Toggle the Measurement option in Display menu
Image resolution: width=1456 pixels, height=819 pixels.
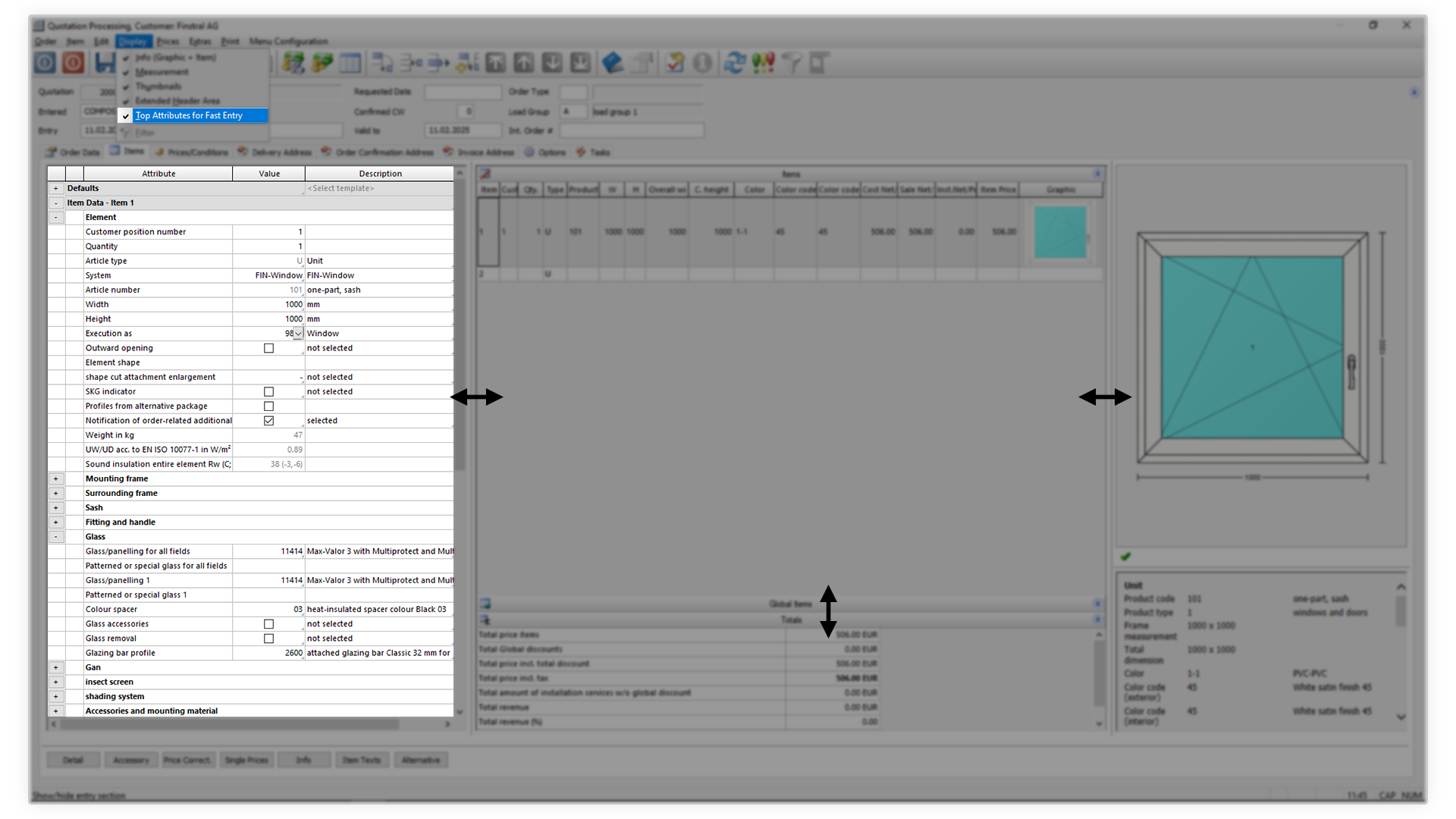click(x=193, y=72)
